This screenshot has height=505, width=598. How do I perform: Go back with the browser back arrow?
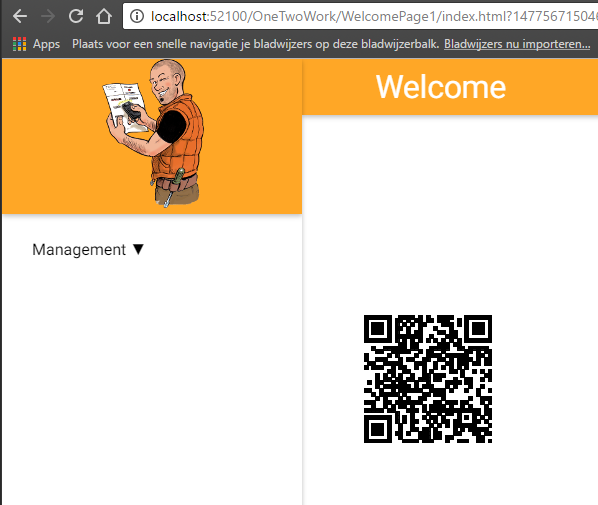coord(19,16)
